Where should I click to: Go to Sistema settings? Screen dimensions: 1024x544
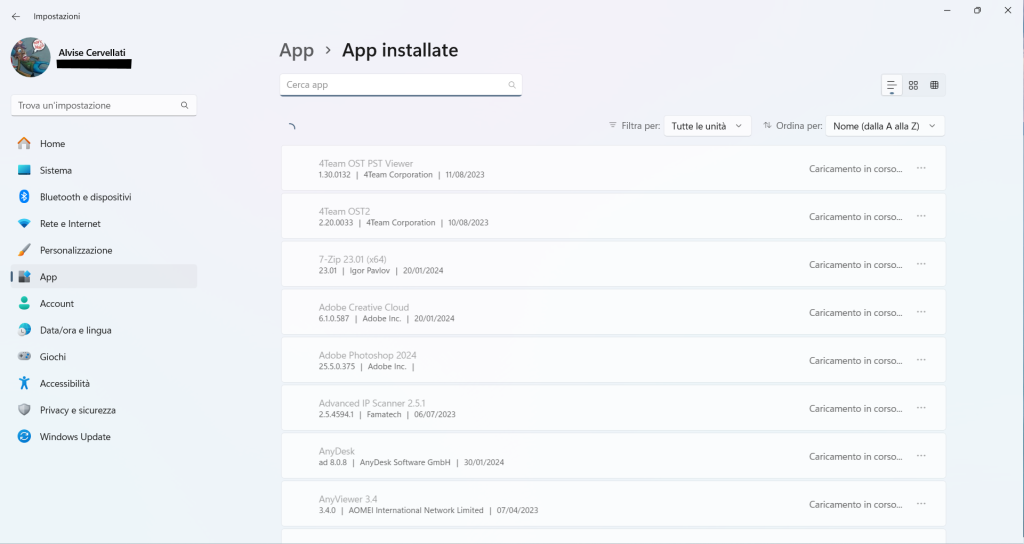point(55,170)
